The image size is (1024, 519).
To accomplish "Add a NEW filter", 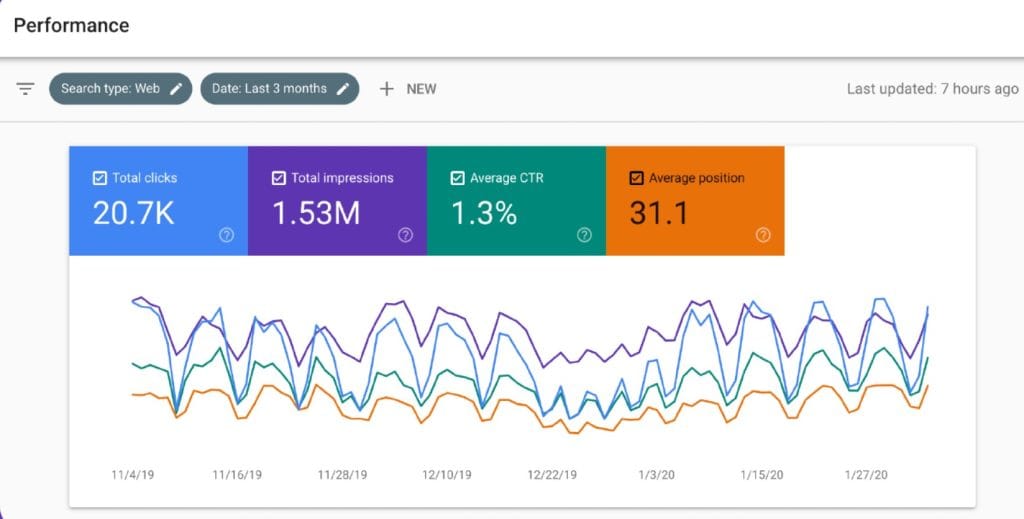I will point(420,89).
